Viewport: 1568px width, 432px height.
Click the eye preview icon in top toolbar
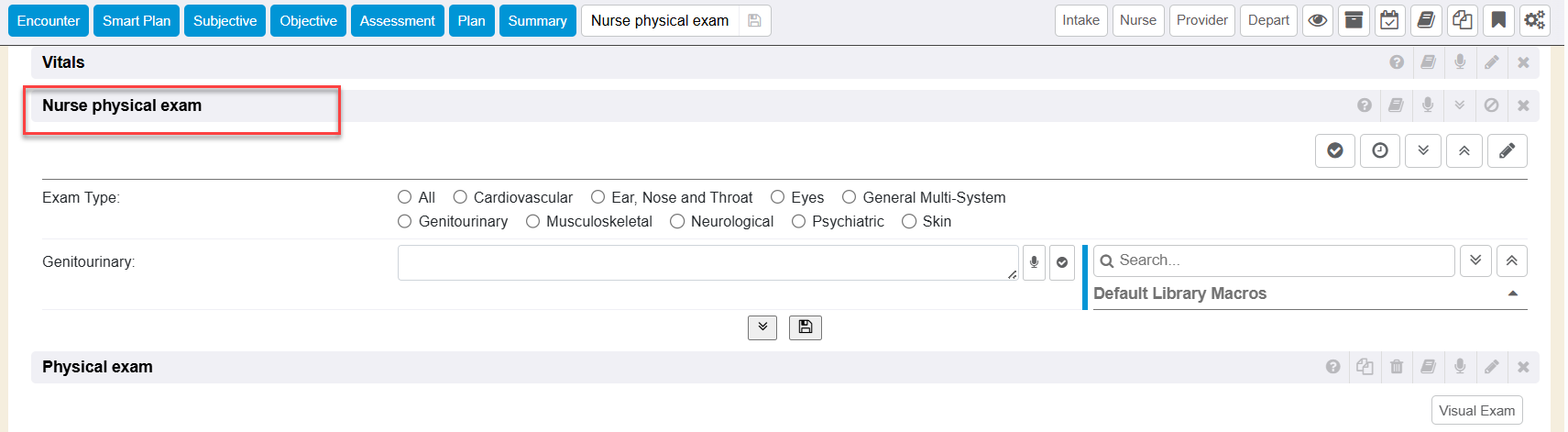[1318, 20]
